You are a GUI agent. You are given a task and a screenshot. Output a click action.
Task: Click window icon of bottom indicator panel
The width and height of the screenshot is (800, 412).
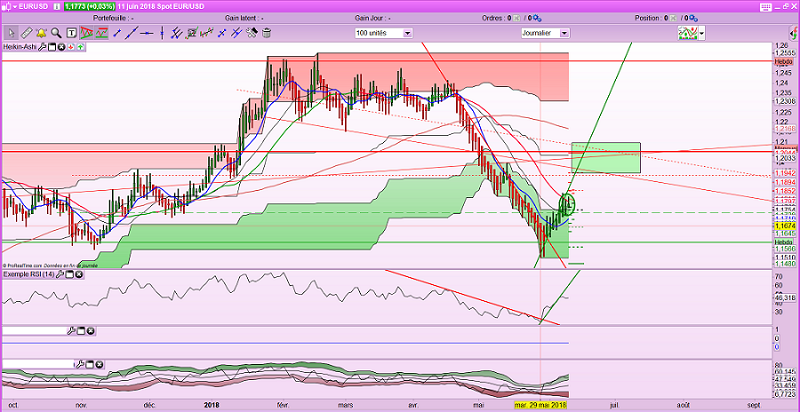point(90,364)
